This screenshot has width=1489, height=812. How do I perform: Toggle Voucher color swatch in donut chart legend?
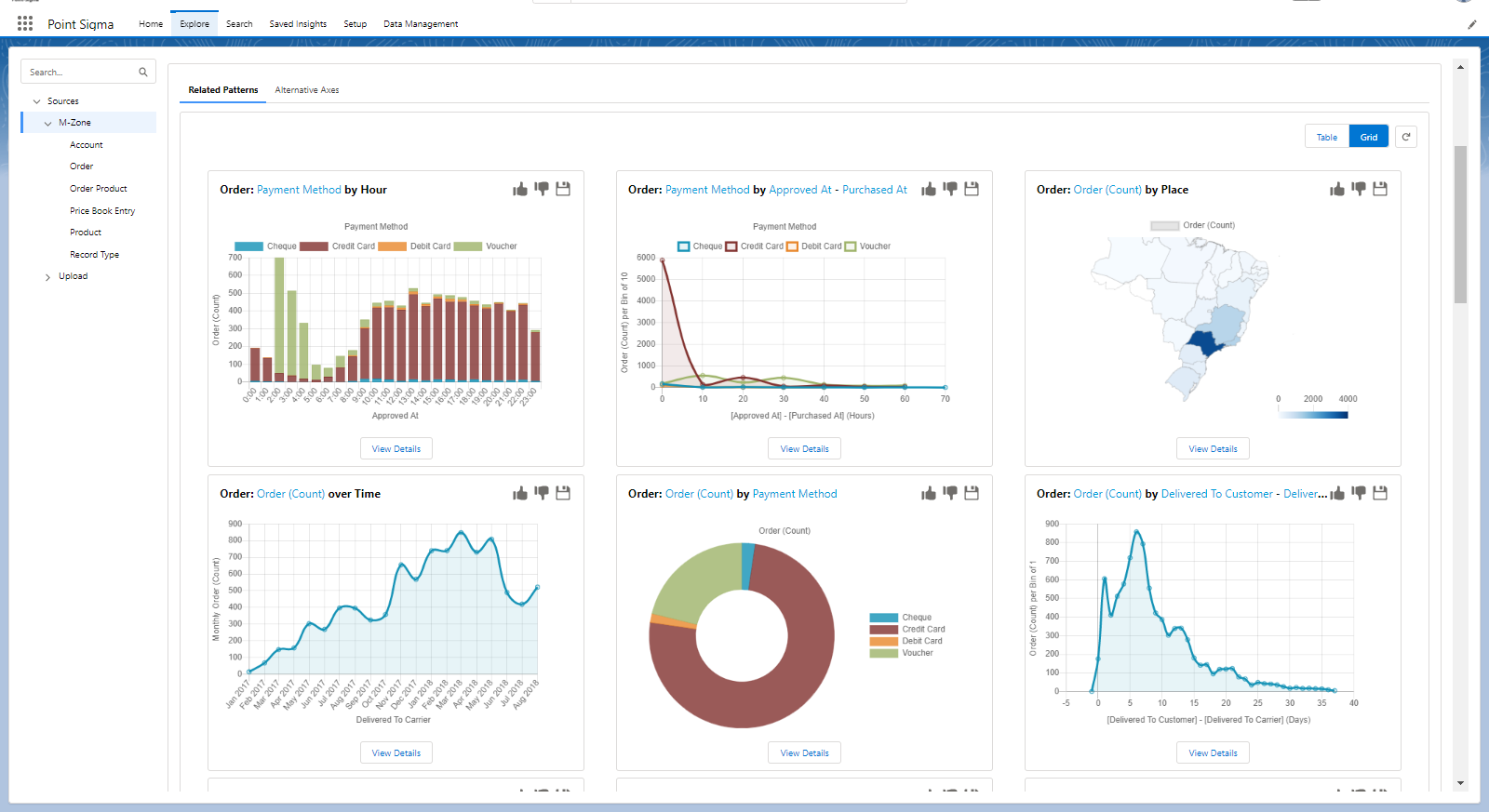883,653
